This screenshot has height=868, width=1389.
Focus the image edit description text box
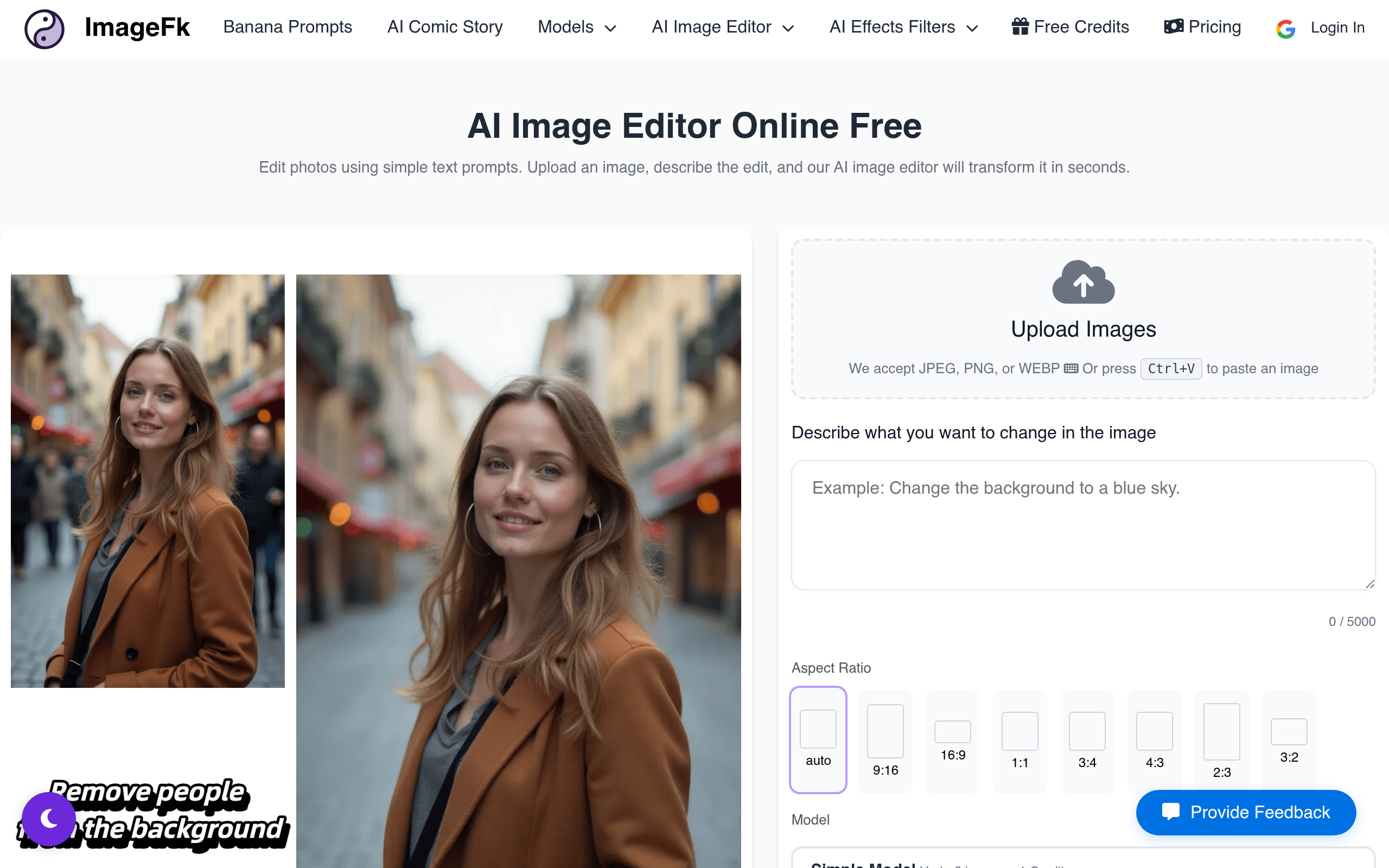tap(1083, 525)
